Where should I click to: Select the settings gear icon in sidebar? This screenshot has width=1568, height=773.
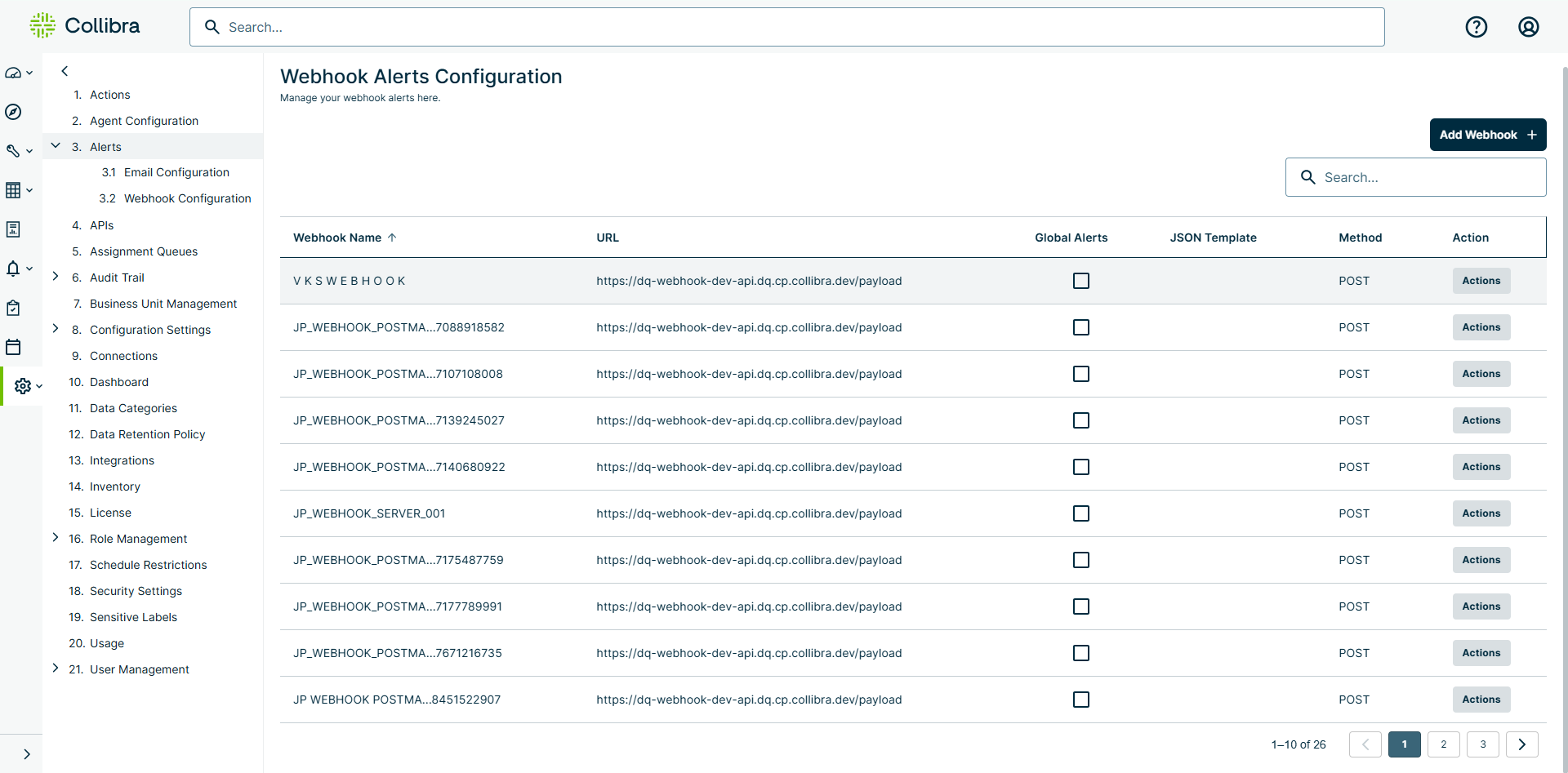(23, 386)
